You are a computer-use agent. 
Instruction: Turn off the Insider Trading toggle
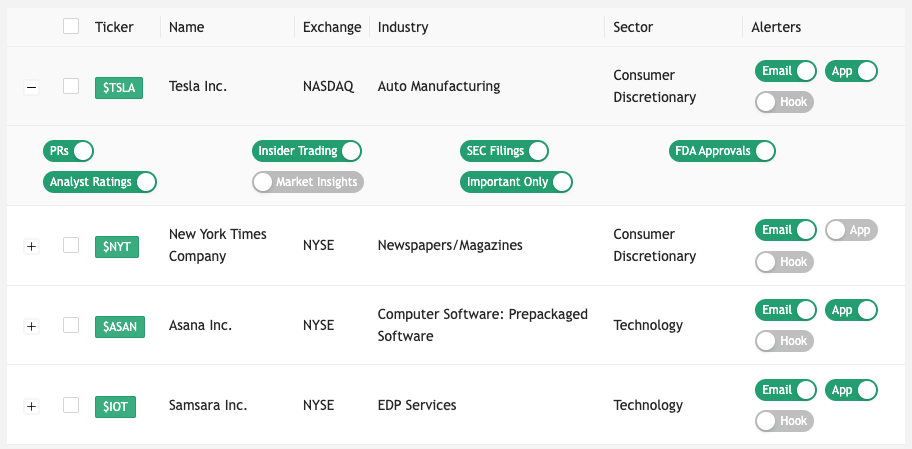[x=307, y=151]
